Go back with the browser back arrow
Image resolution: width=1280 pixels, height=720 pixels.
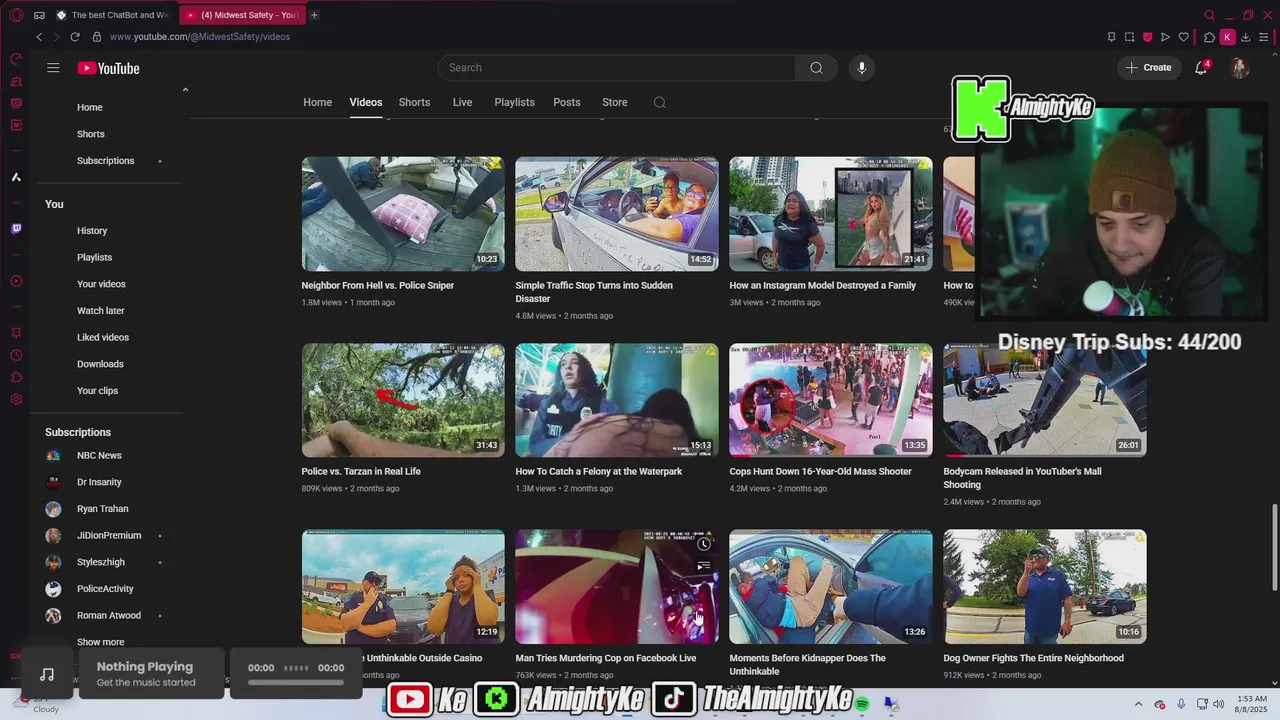click(x=39, y=37)
